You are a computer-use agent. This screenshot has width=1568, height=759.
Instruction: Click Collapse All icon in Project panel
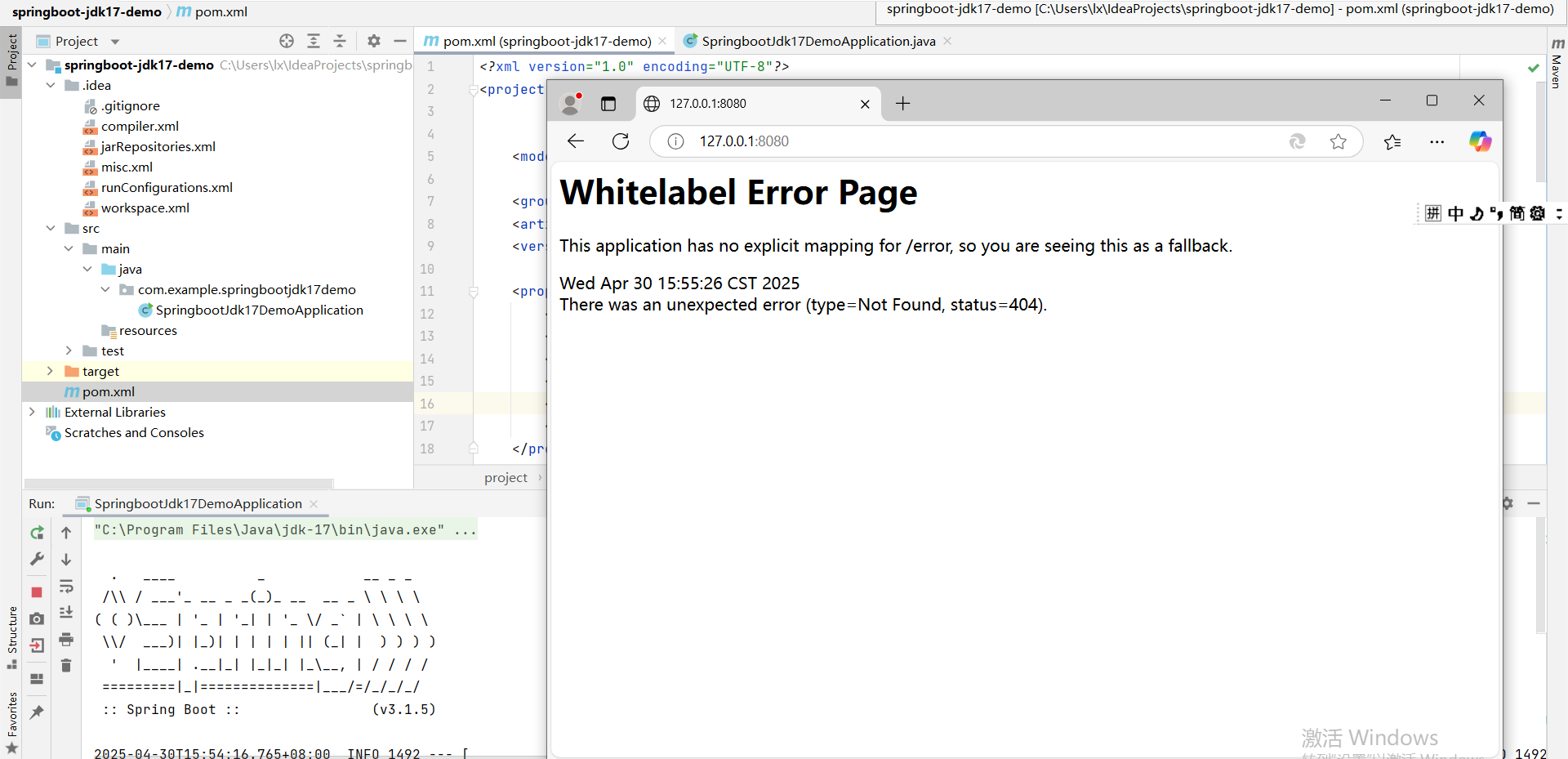point(341,41)
